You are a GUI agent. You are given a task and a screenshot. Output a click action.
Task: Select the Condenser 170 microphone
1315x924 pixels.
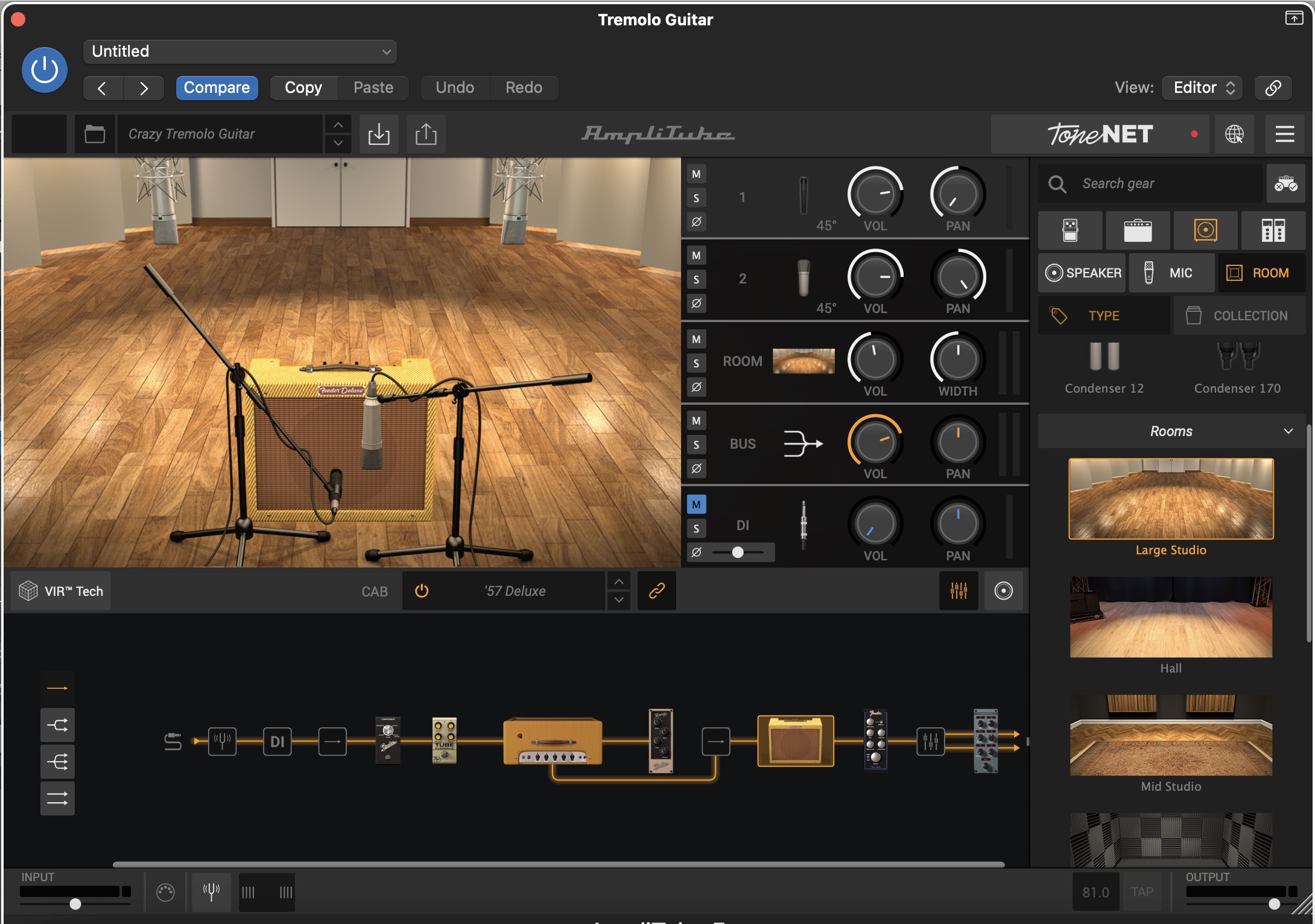coord(1237,368)
